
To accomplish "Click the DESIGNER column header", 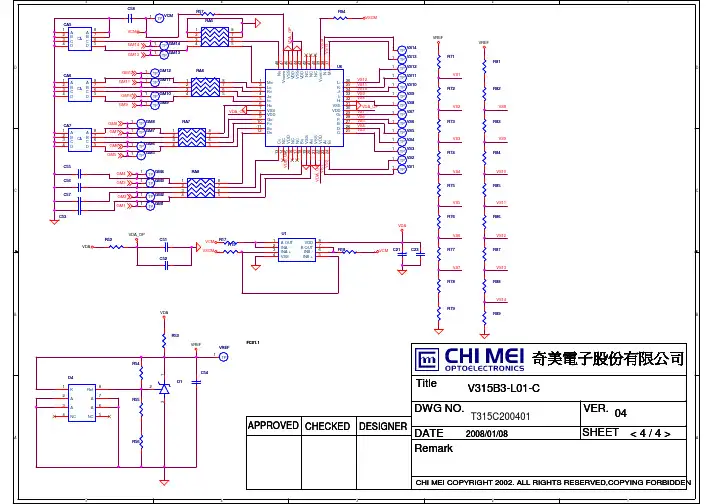I will (x=382, y=425).
